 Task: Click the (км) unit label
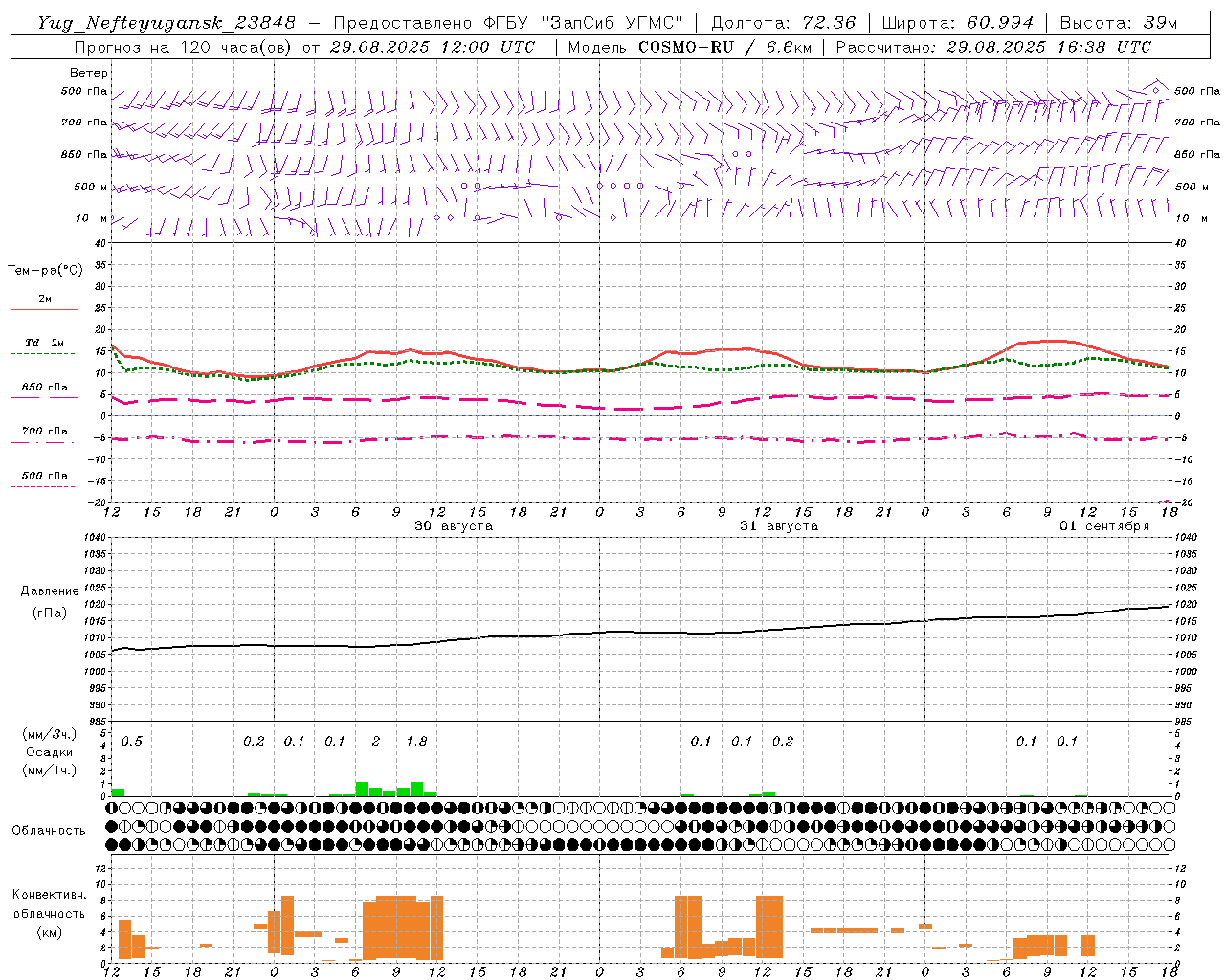(49, 933)
